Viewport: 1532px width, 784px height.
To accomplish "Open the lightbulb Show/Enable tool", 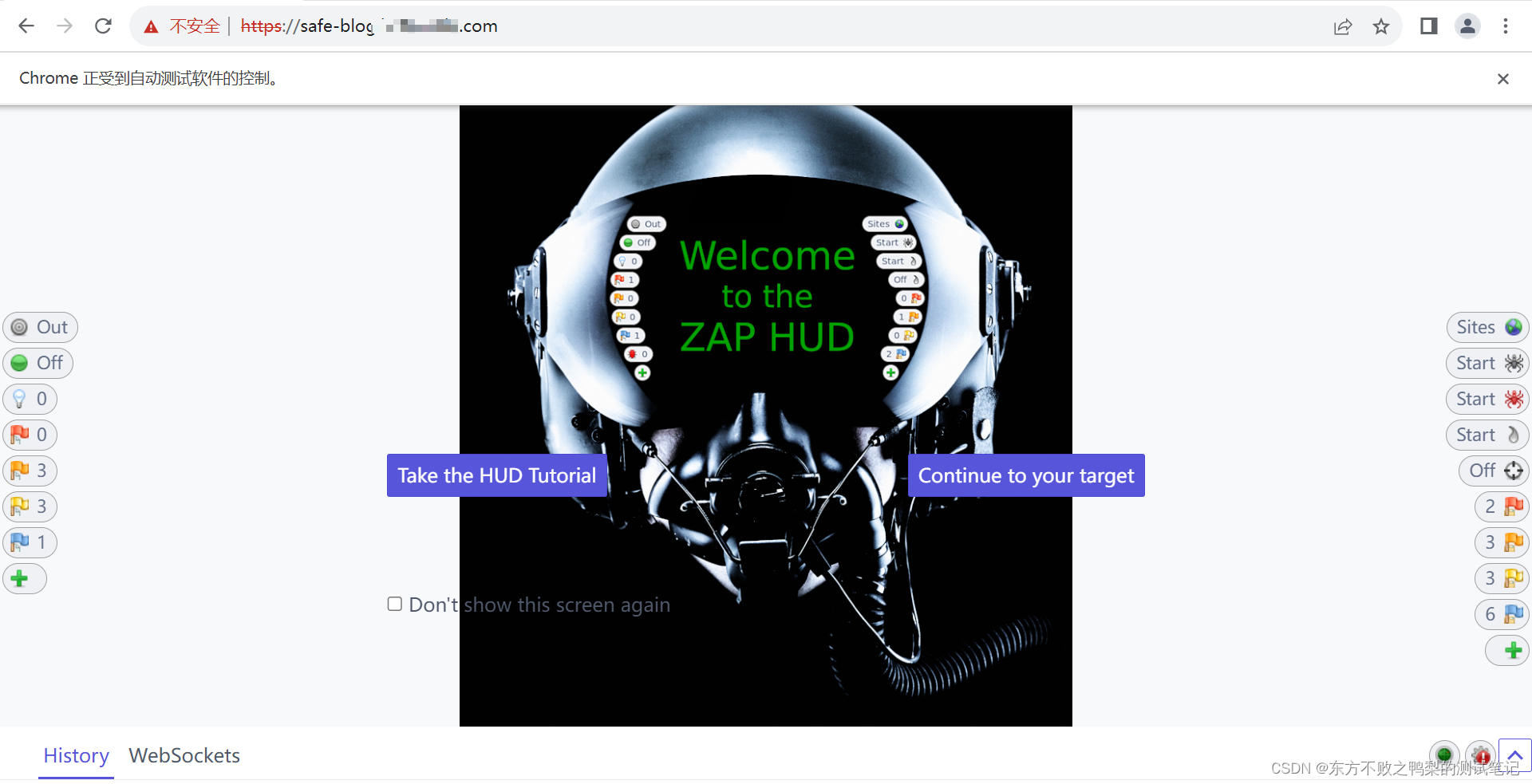I will [30, 399].
